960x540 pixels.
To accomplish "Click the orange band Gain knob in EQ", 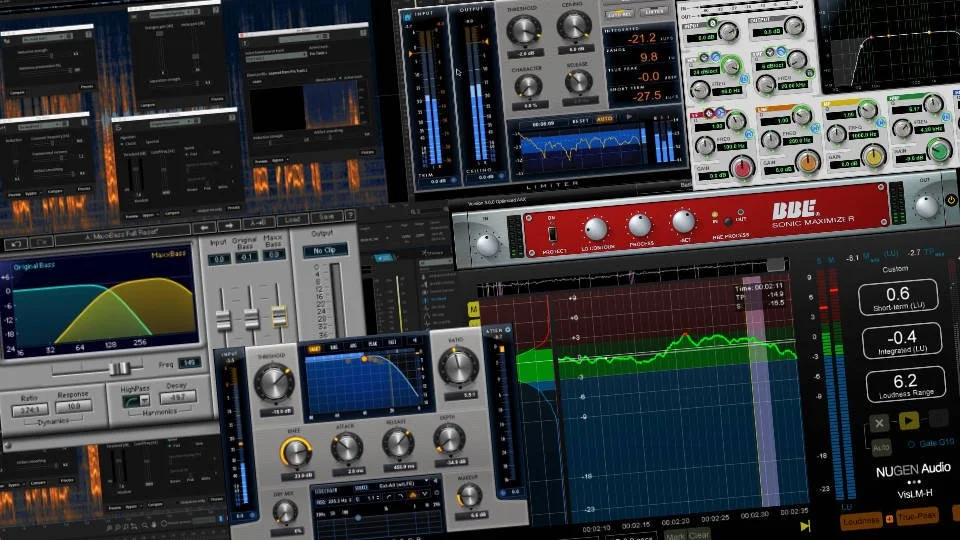I will tap(808, 163).
